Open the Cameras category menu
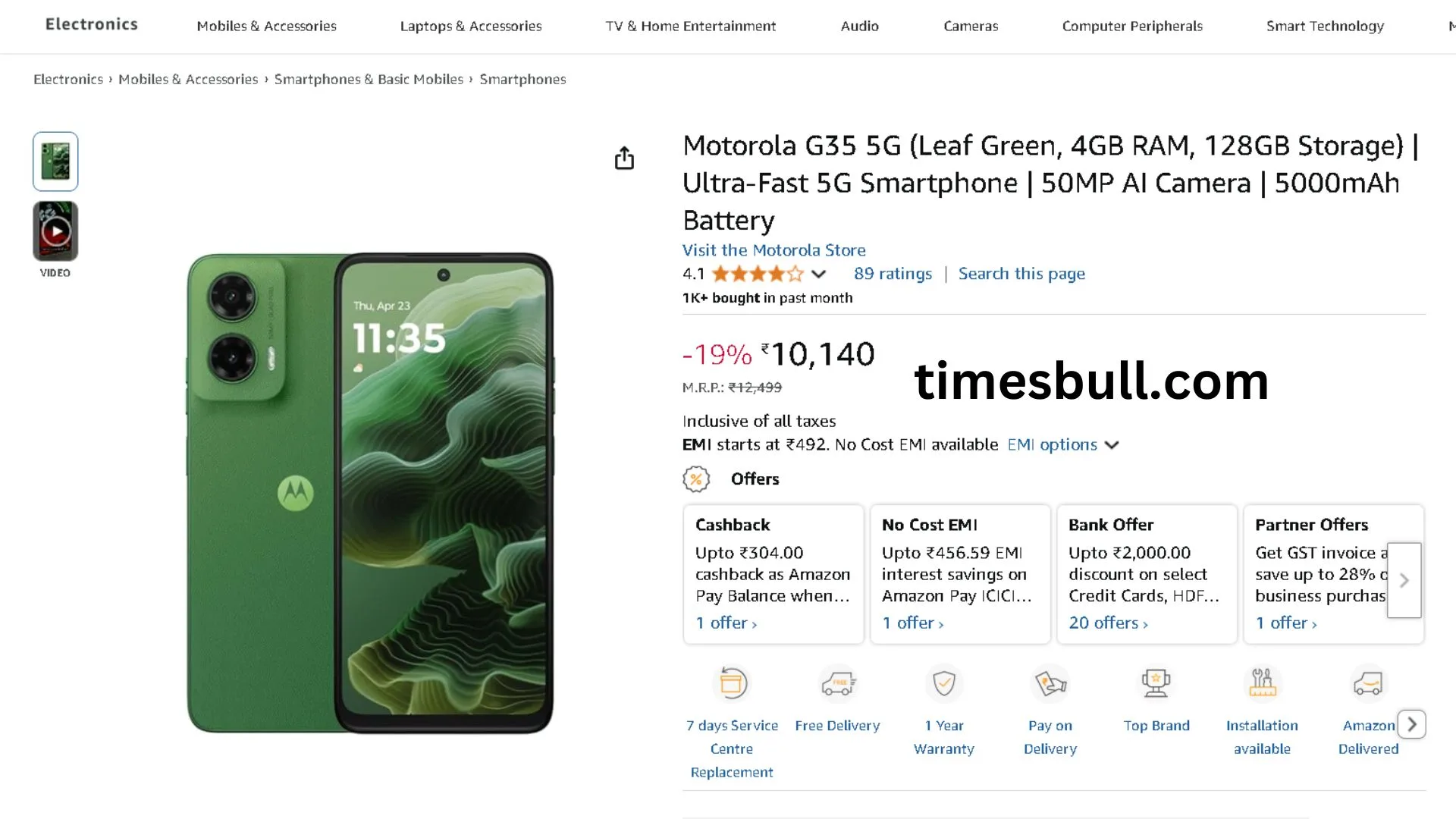The image size is (1456, 819). point(970,26)
